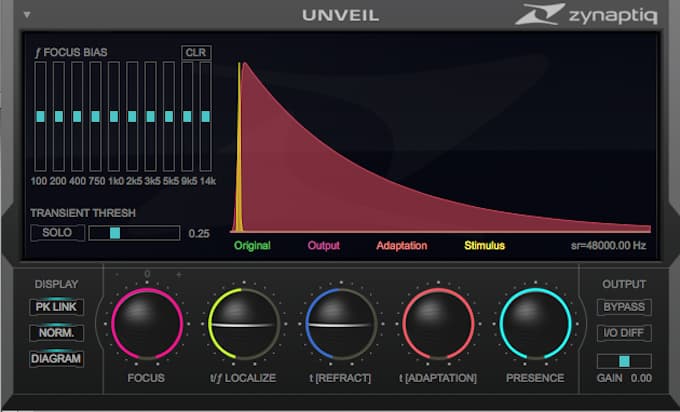The image size is (680, 412).
Task: Adjust the 9k5 focus bias slider
Action: (x=187, y=116)
